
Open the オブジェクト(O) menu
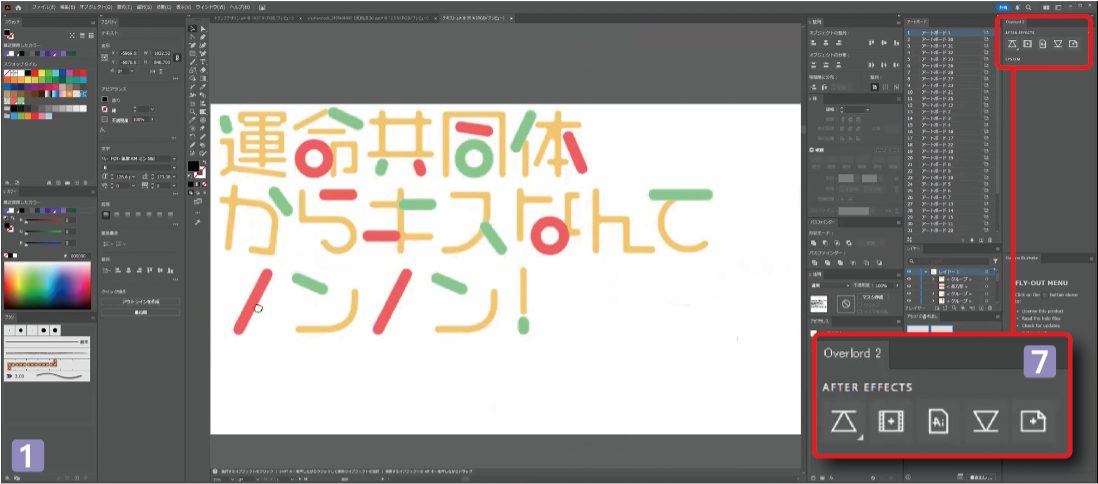[95, 7]
